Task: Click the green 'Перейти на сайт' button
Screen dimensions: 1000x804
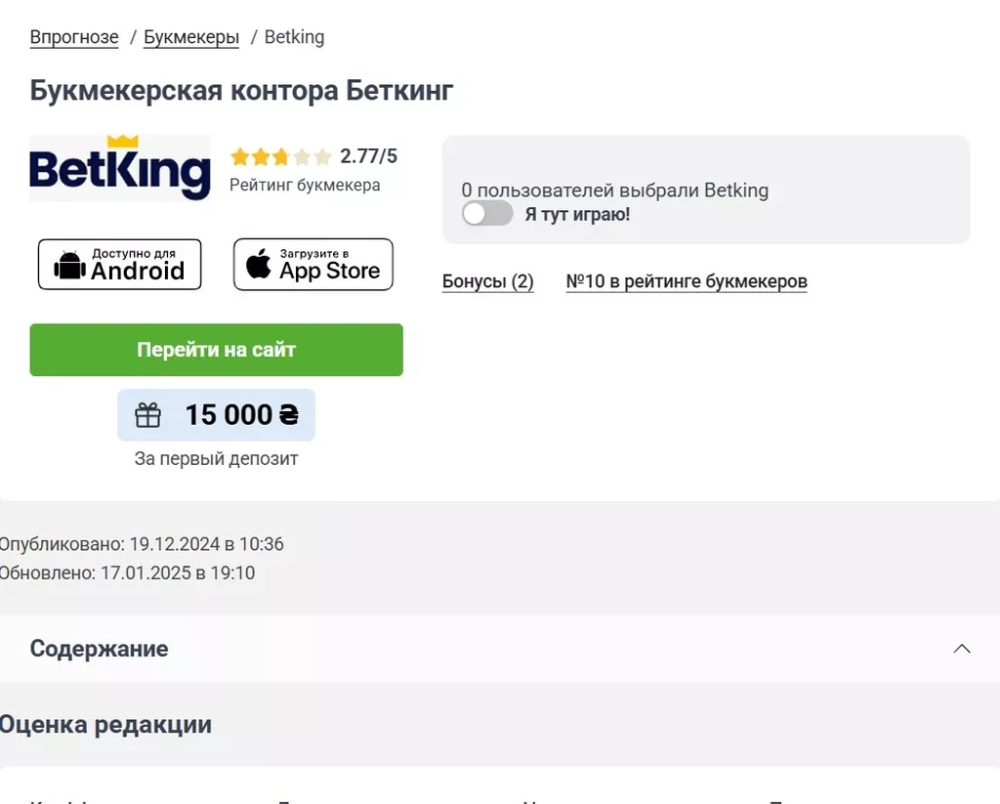Action: (216, 349)
